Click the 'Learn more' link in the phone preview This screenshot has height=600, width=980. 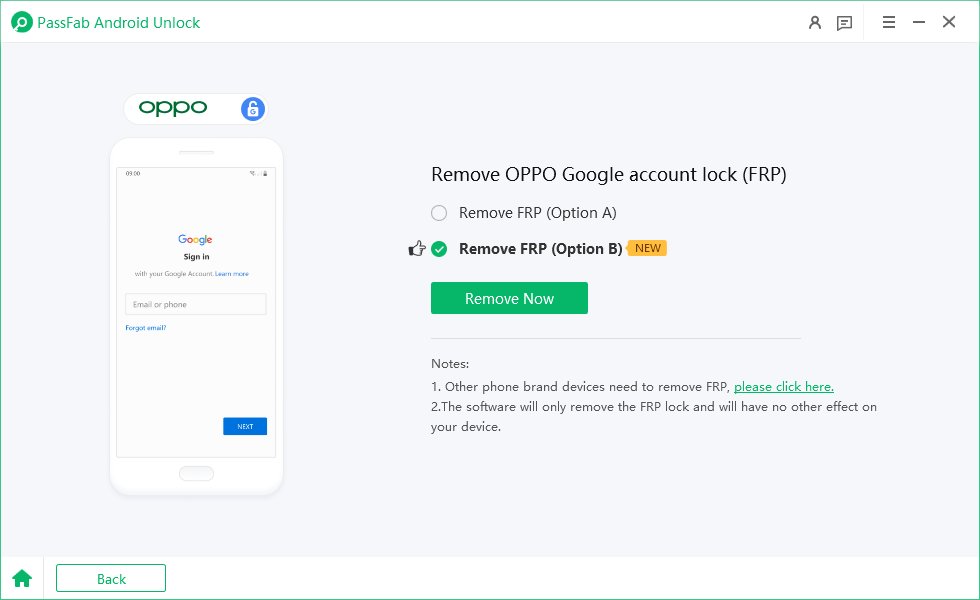(x=232, y=273)
